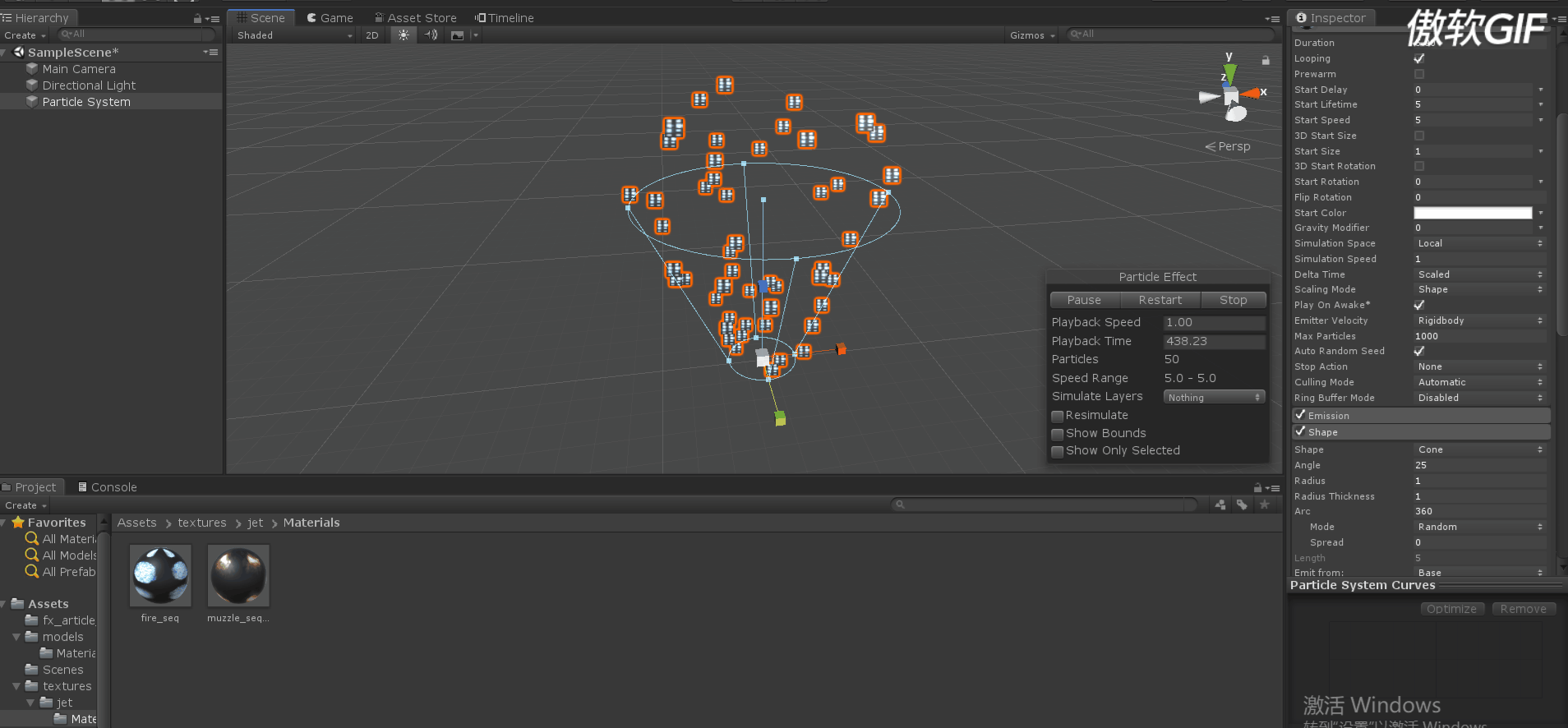The width and height of the screenshot is (1568, 728).
Task: Open Culling Mode Automatic dropdown
Action: [x=1479, y=382]
